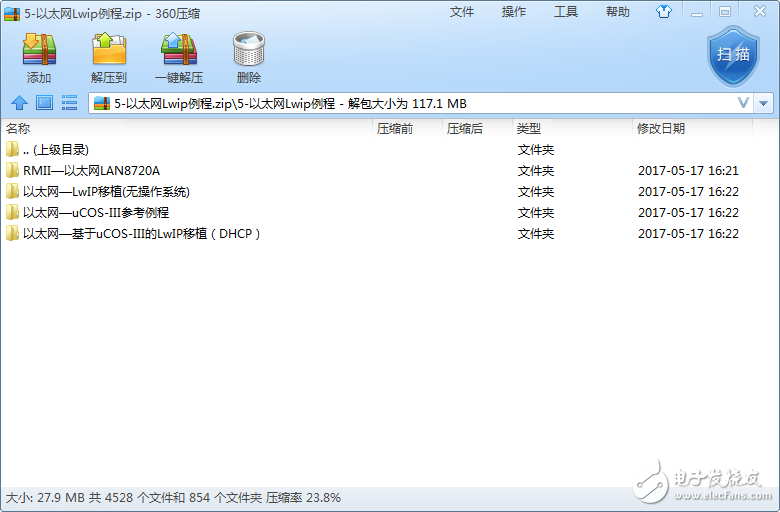Open the 帮助 menu
The height and width of the screenshot is (512, 780).
[617, 12]
